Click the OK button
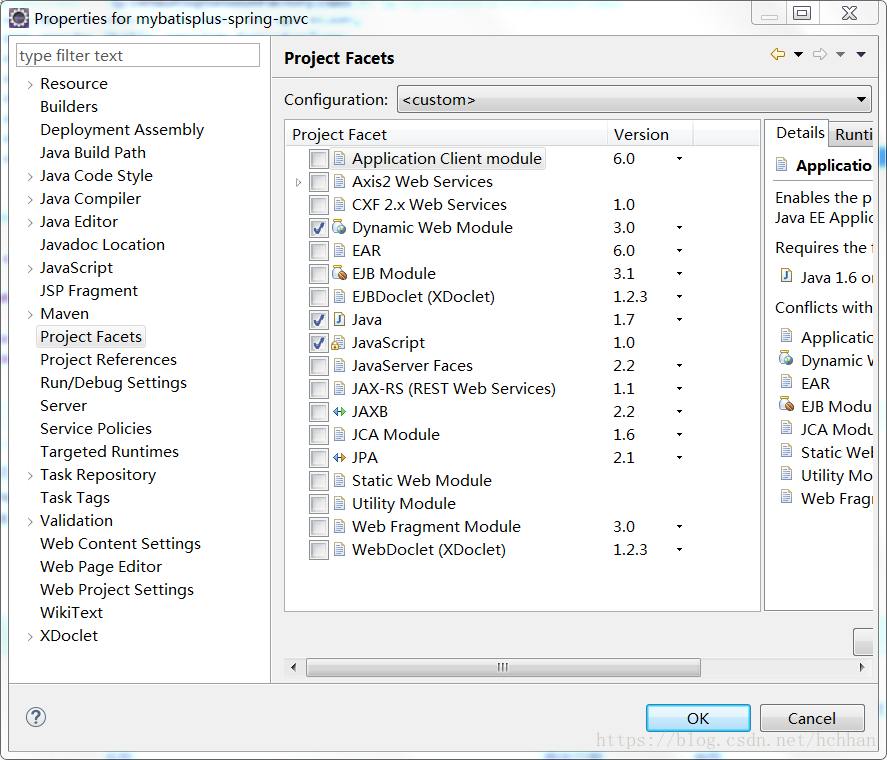The image size is (887, 760). [698, 718]
